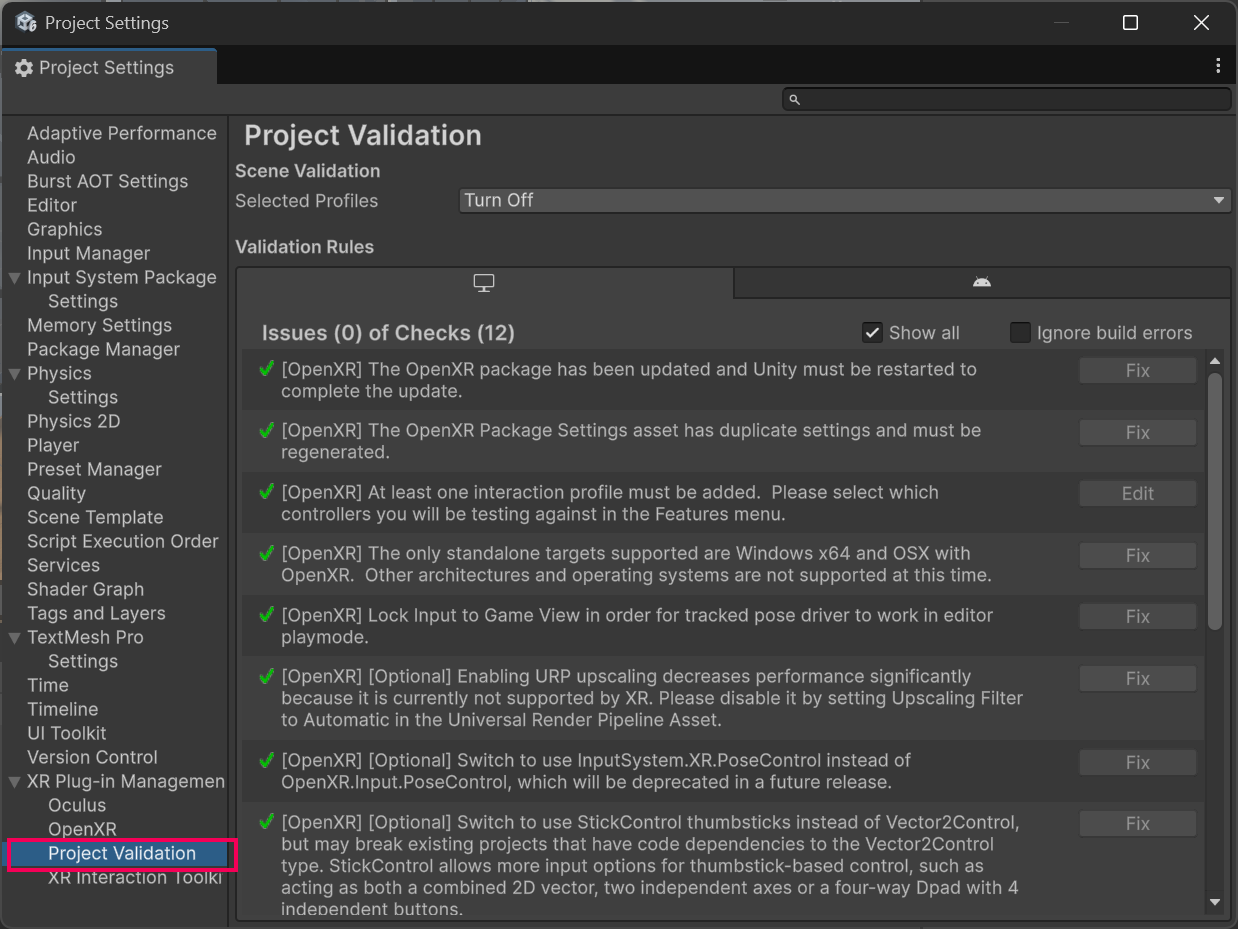Open the three-dot window options menu
The width and height of the screenshot is (1238, 929).
click(x=1217, y=66)
